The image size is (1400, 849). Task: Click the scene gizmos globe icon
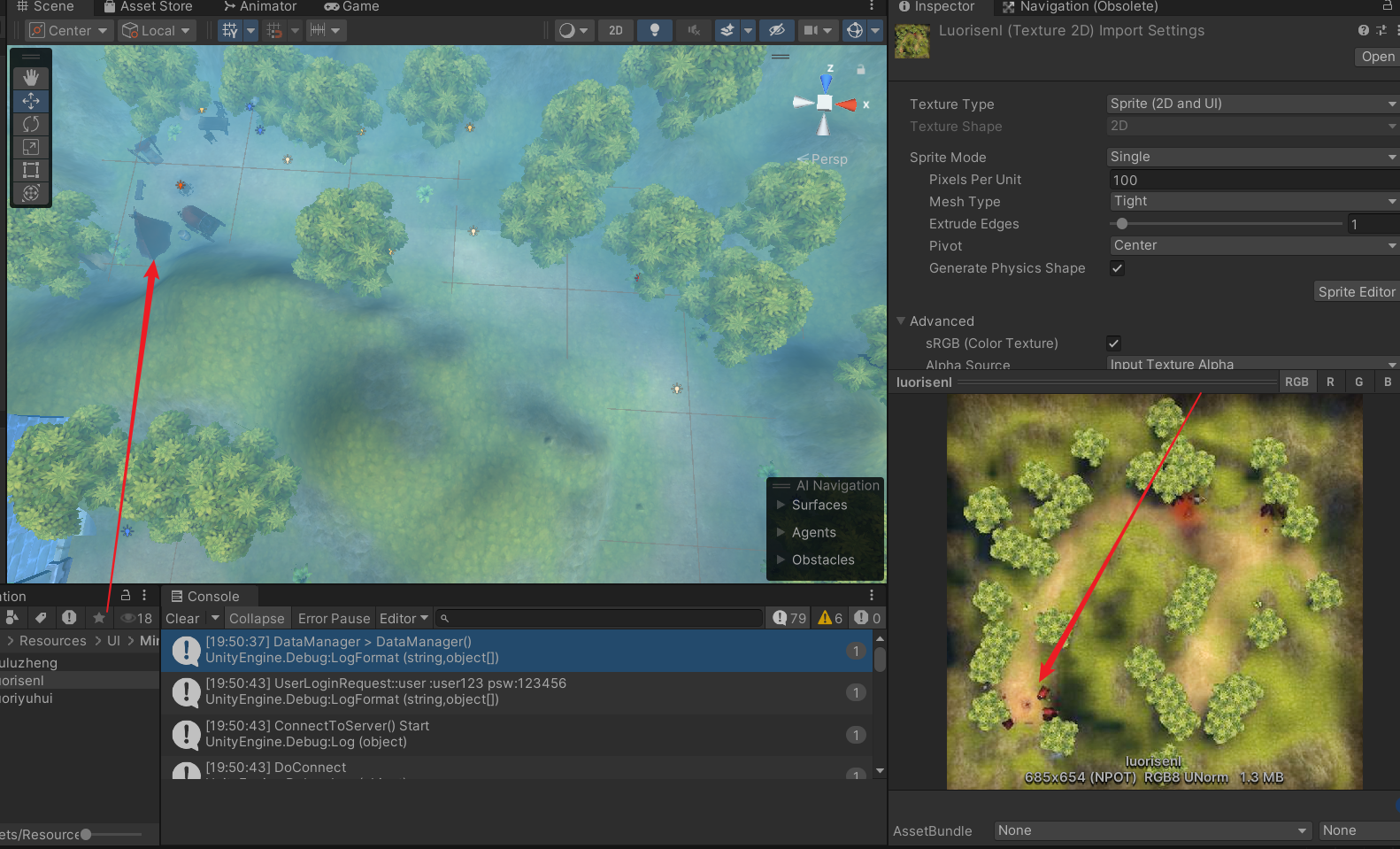pyautogui.click(x=855, y=30)
